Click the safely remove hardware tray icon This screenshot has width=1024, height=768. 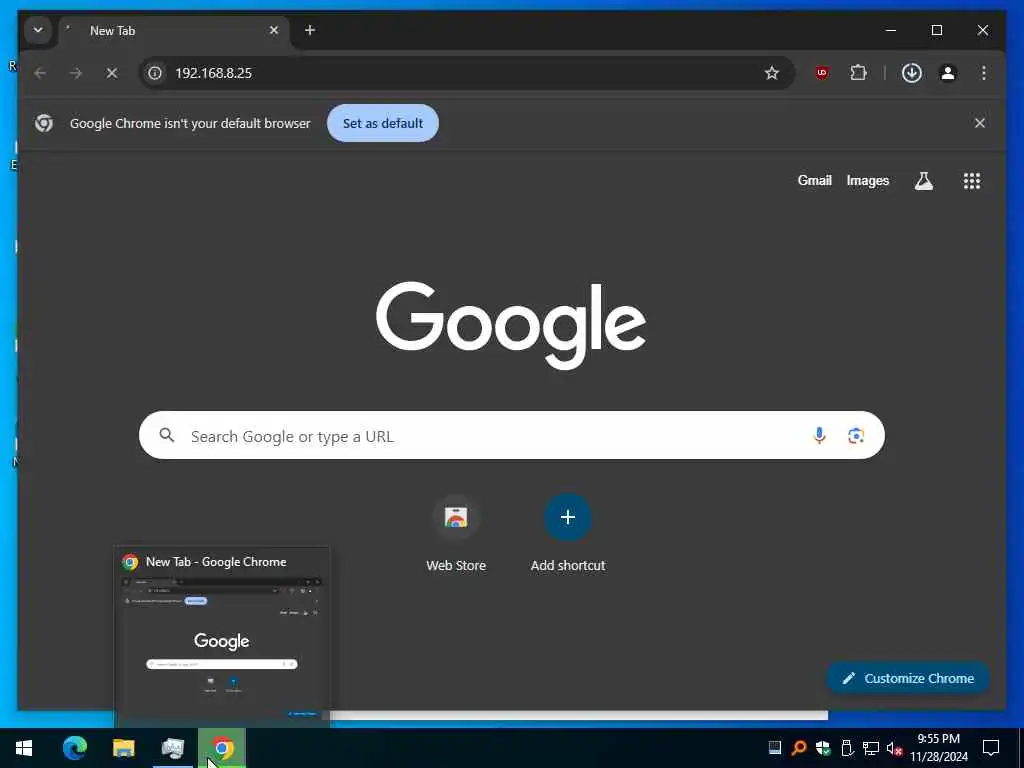[x=847, y=748]
